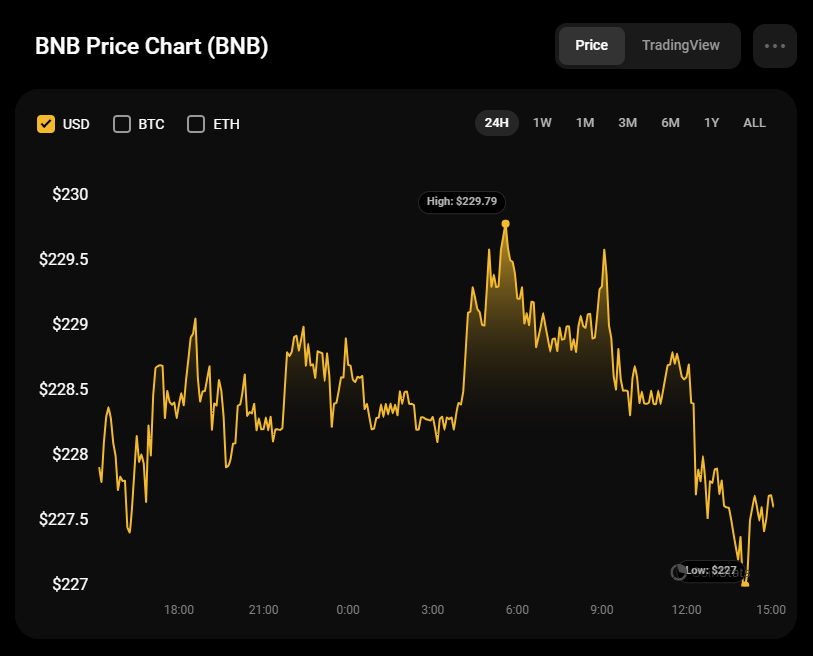Click the BNB Price Chart heading
This screenshot has width=813, height=656.
[x=151, y=47]
